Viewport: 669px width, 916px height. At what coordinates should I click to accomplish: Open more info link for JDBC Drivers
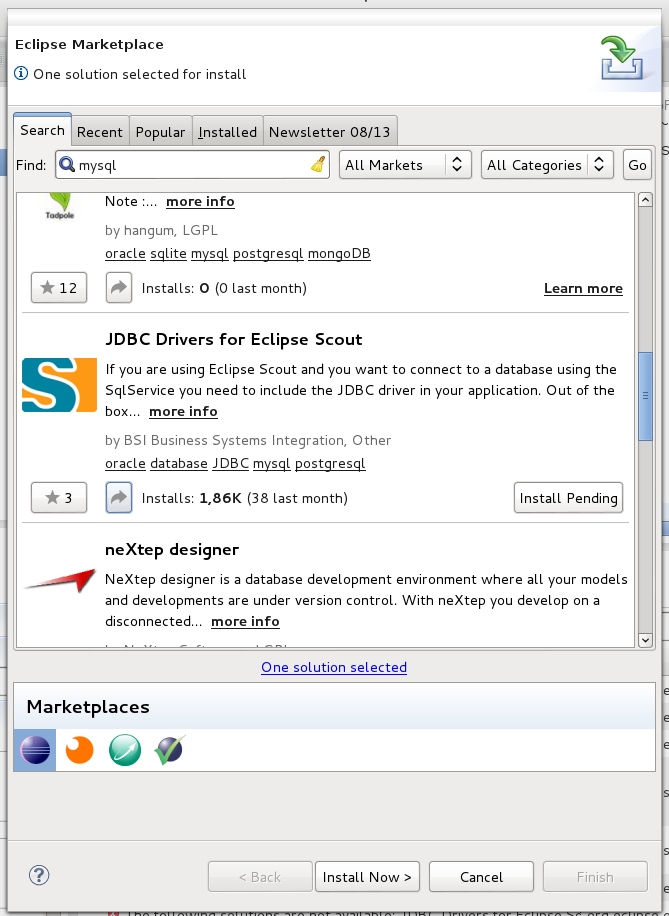point(183,411)
